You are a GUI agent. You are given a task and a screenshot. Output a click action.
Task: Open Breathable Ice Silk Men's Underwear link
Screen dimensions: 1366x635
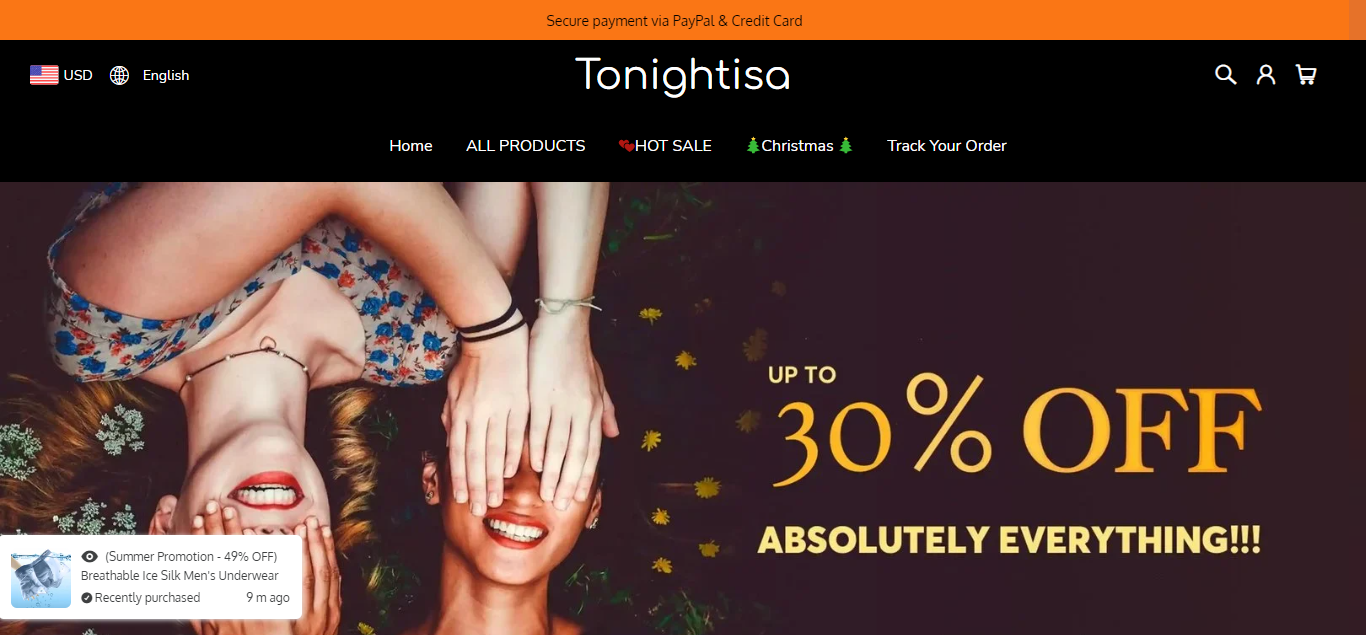pyautogui.click(x=180, y=576)
